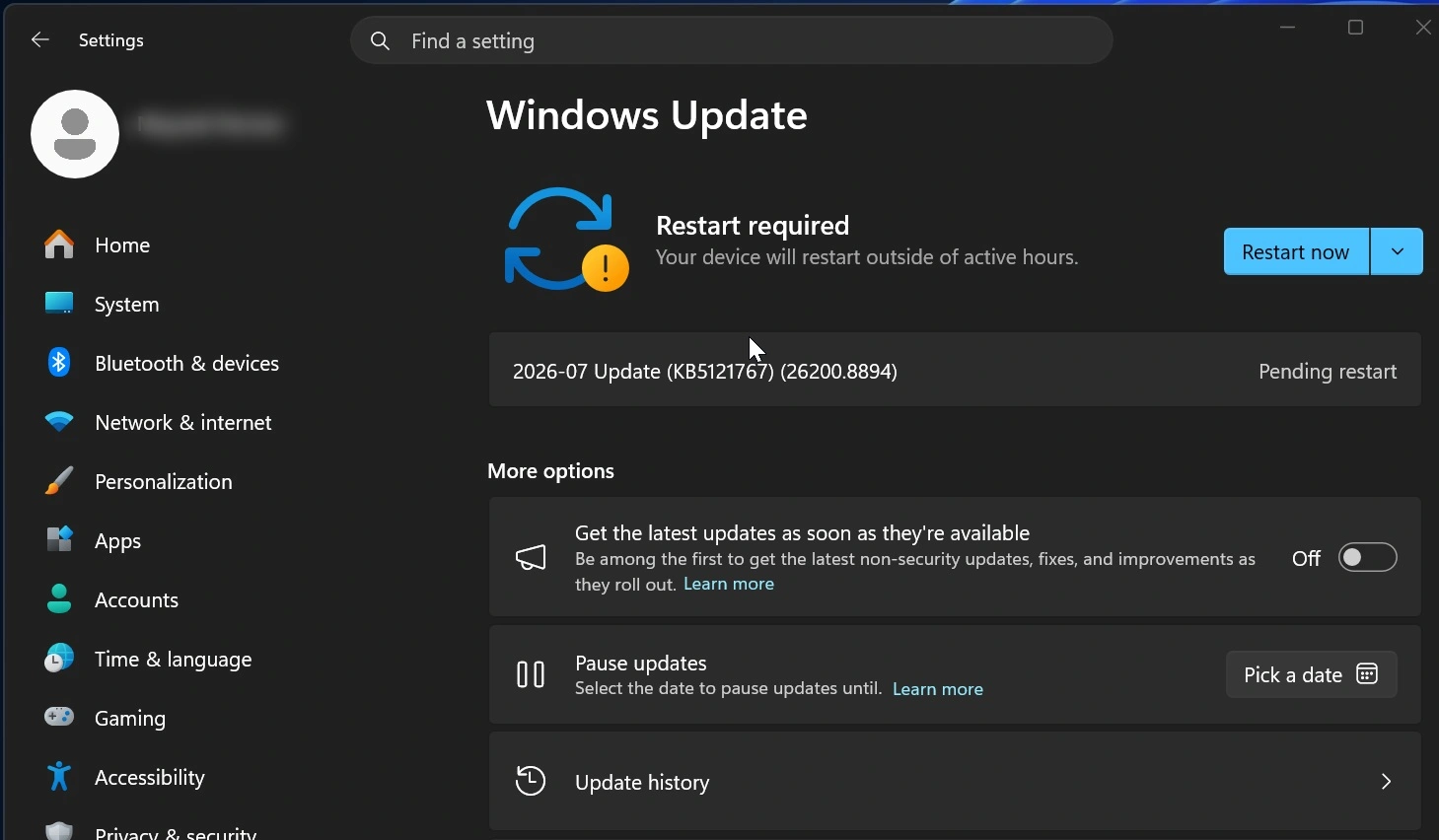Screen dimensions: 1439x840
Task: Expand the Restart now dropdown arrow
Action: 1397,251
